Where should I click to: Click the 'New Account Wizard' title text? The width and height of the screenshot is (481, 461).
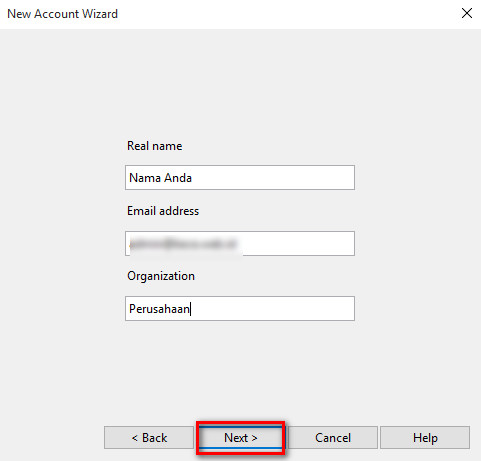(62, 14)
